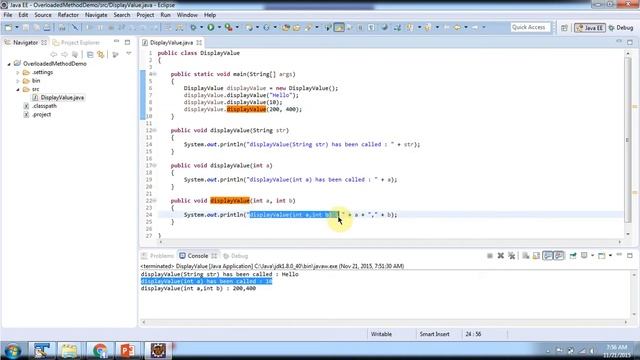
Task: Collapse the src folder
Action: coord(18,89)
